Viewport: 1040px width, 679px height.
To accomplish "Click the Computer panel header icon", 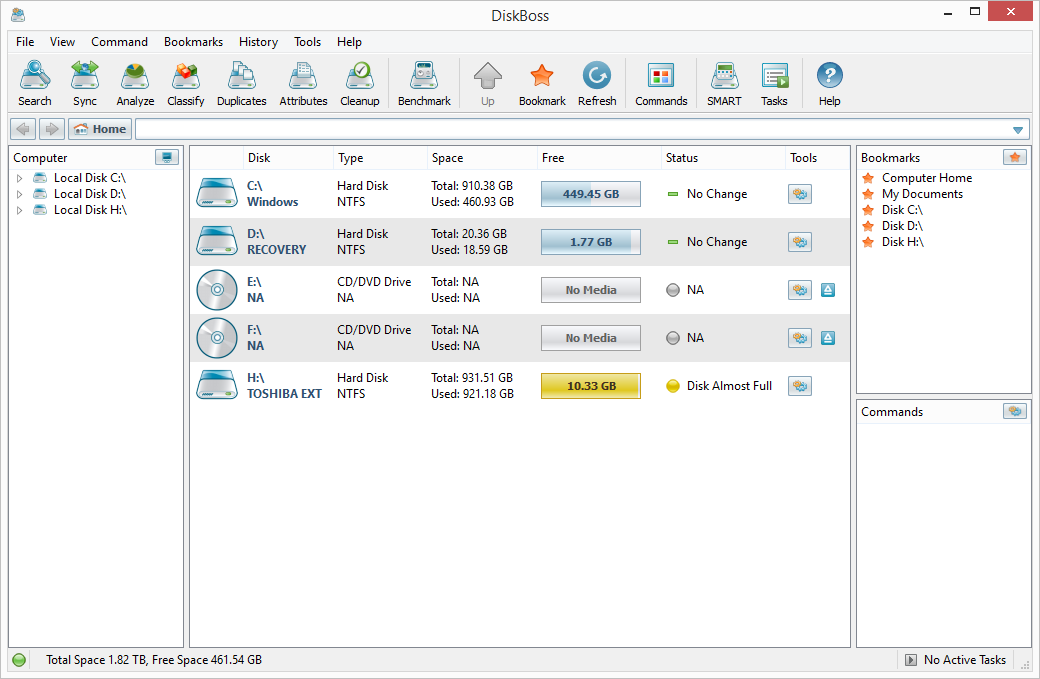I will point(166,157).
